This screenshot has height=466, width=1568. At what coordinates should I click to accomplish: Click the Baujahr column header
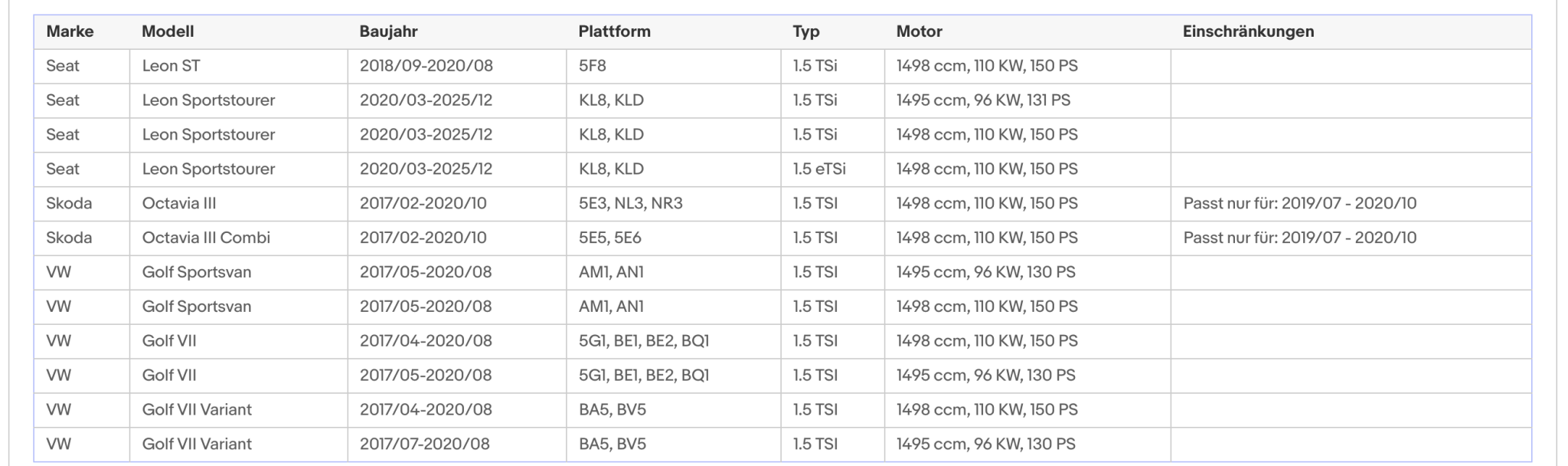tap(457, 31)
